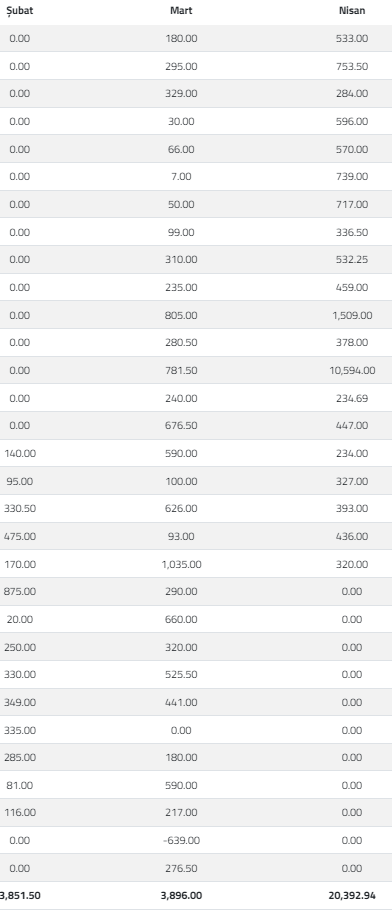Select the Mart cell 276.50
This screenshot has height=910, width=392.
181,868
